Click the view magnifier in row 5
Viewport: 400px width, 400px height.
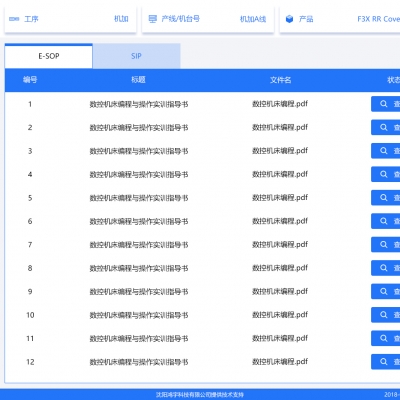pyautogui.click(x=384, y=198)
